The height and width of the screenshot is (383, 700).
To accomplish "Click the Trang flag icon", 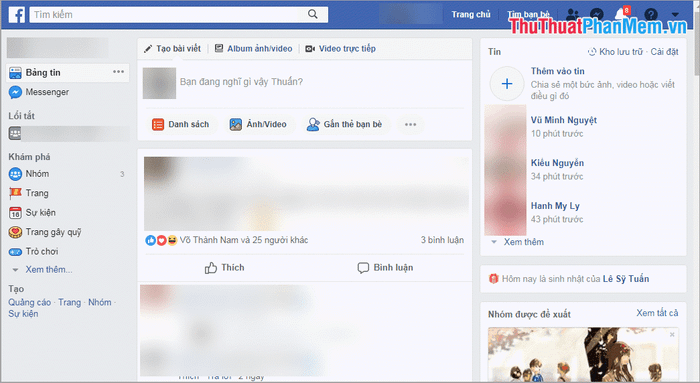I will [15, 193].
